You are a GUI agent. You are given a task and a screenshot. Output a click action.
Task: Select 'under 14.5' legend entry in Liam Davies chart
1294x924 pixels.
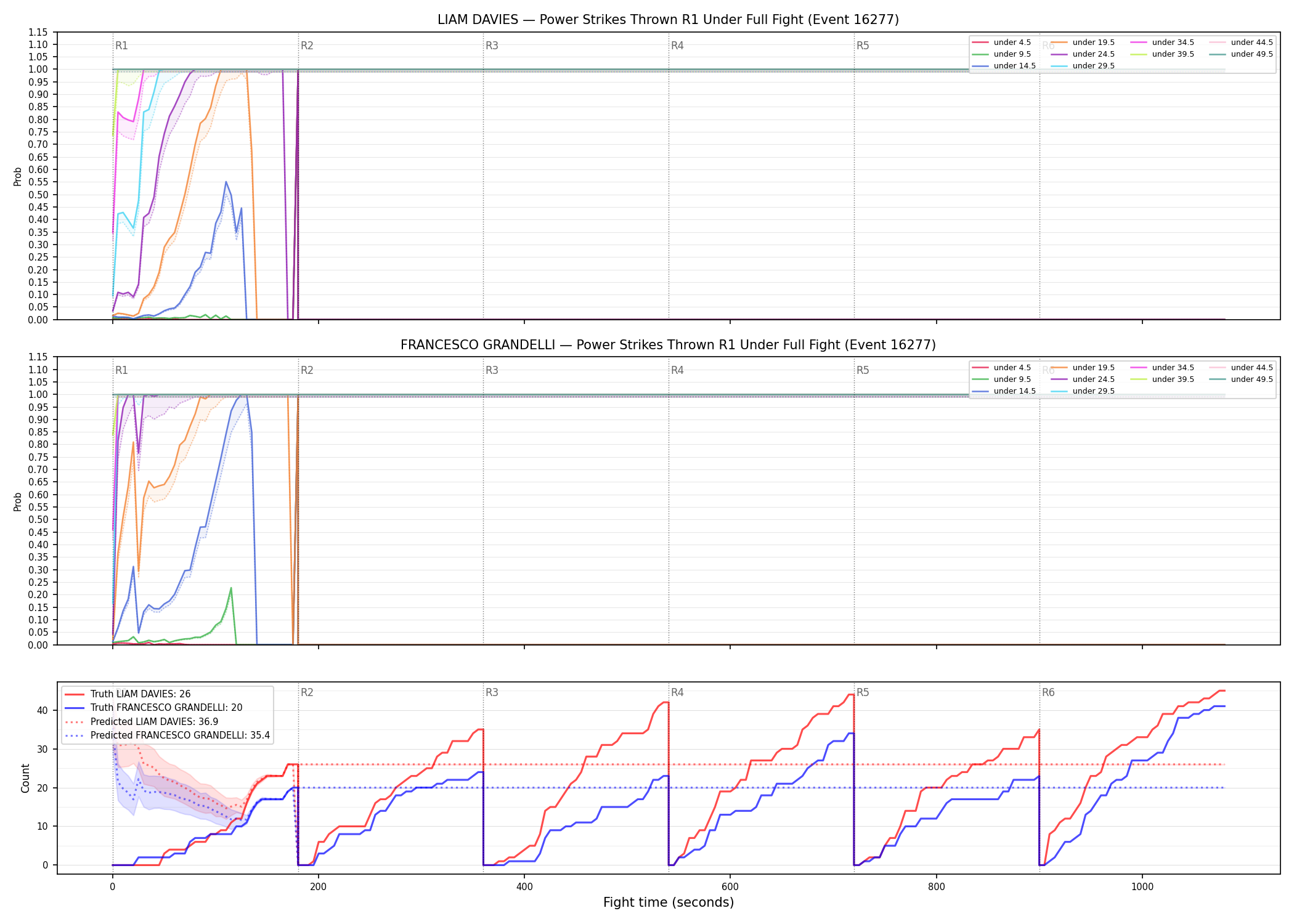(1004, 66)
